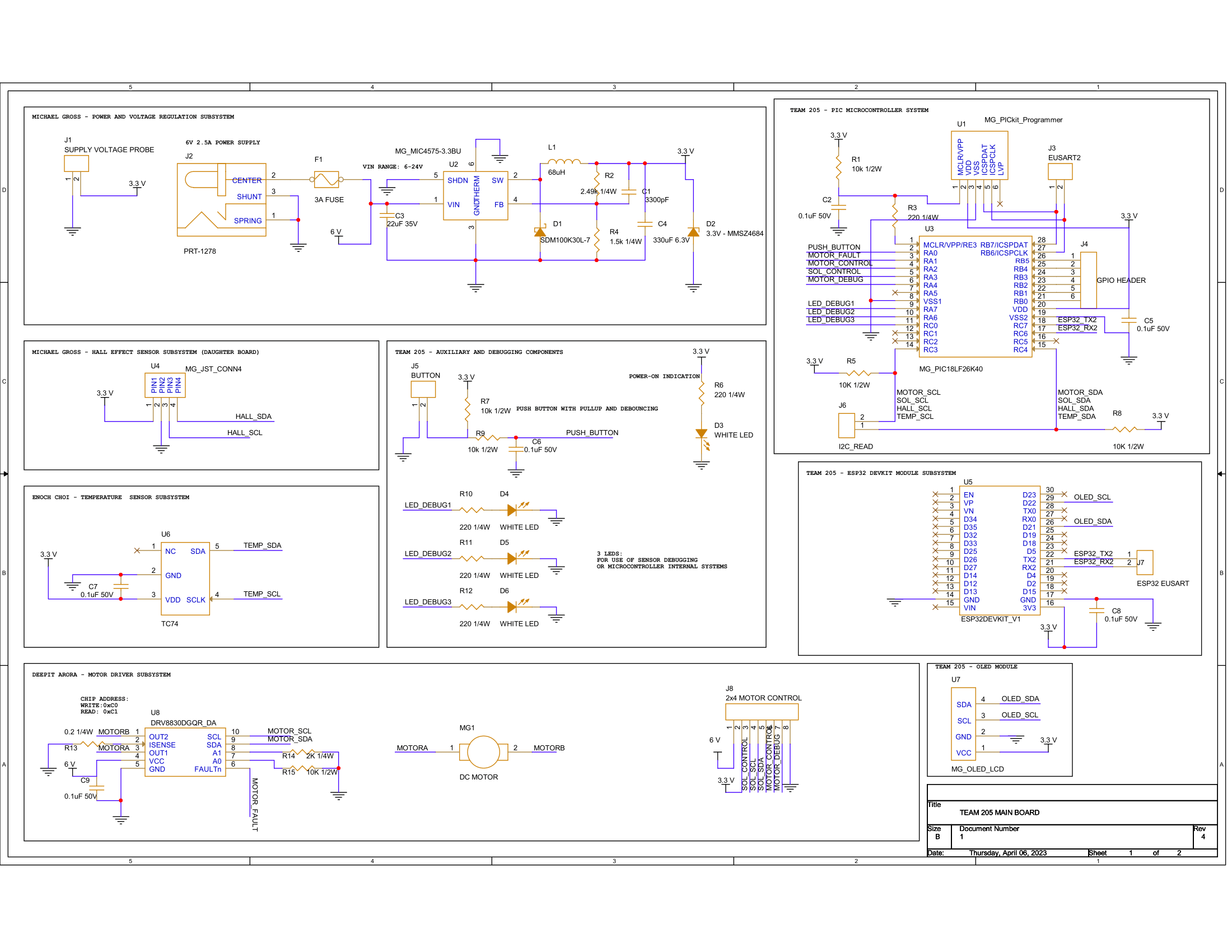Click the L1 68uH inductor symbol
Viewport: 1232px width, 952px height.
pyautogui.click(x=564, y=162)
